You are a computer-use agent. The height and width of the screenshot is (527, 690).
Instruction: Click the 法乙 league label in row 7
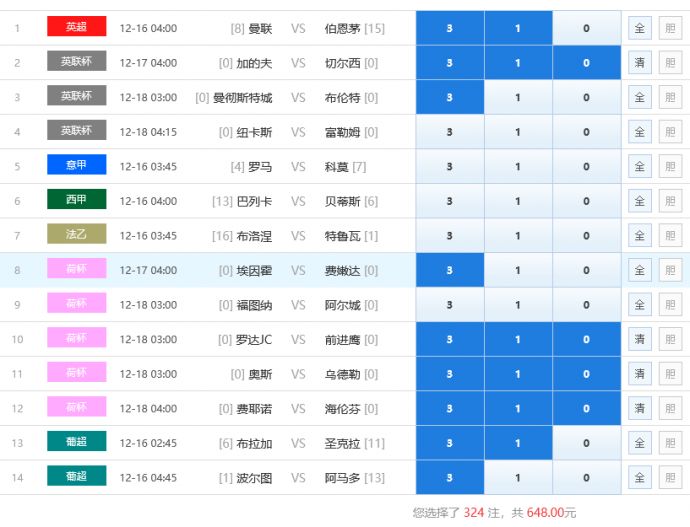pyautogui.click(x=76, y=235)
